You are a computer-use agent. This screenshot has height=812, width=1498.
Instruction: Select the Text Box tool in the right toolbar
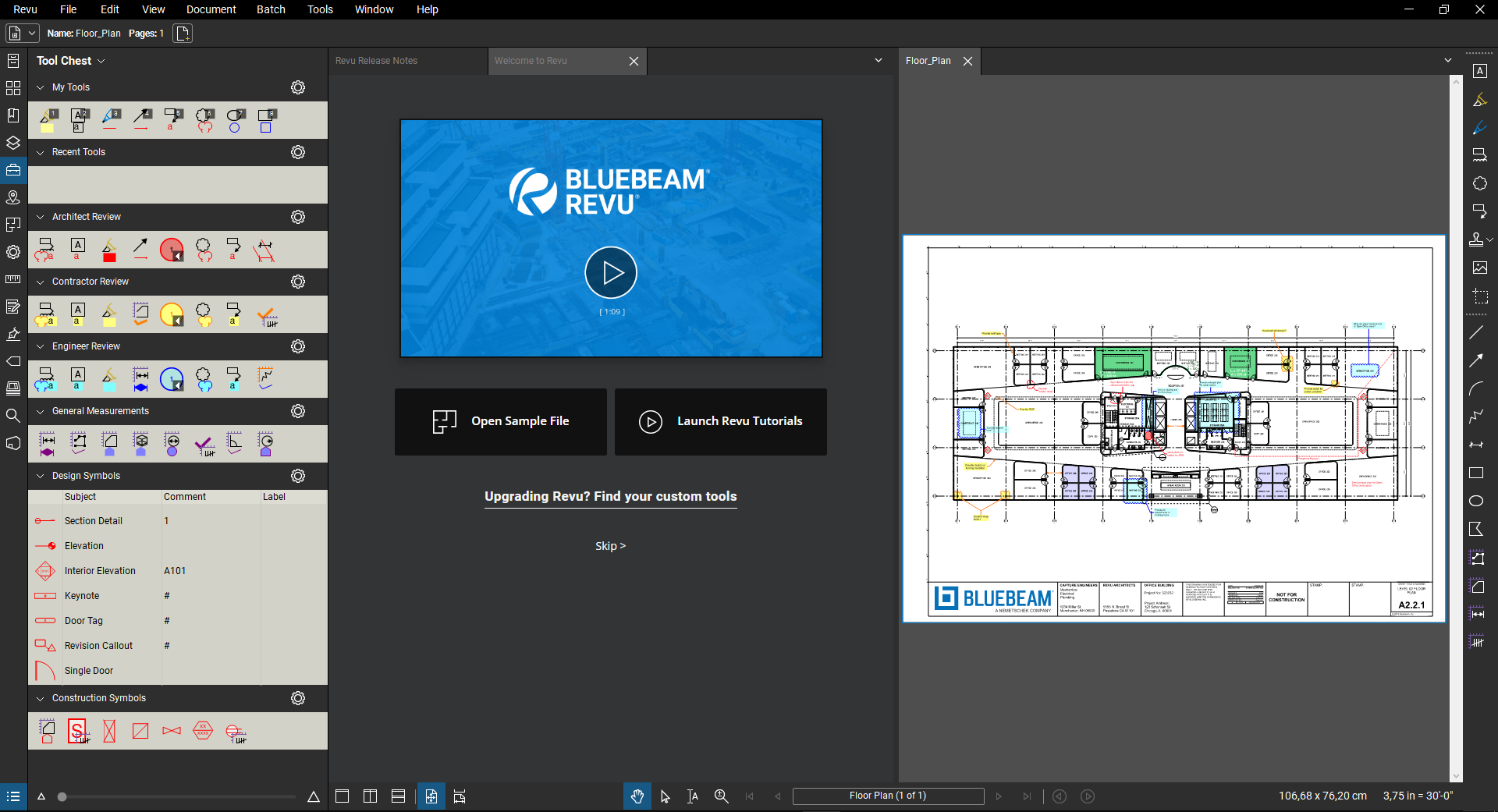[x=1479, y=71]
